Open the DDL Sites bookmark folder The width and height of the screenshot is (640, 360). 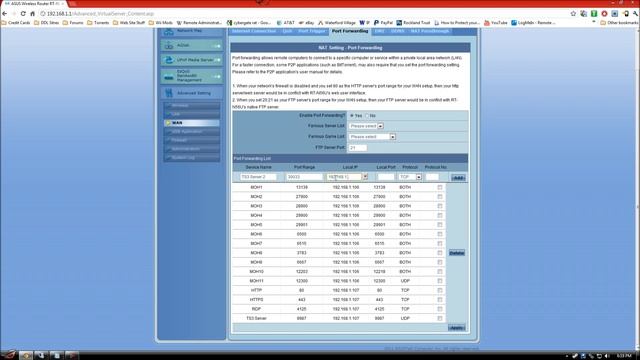coord(47,23)
